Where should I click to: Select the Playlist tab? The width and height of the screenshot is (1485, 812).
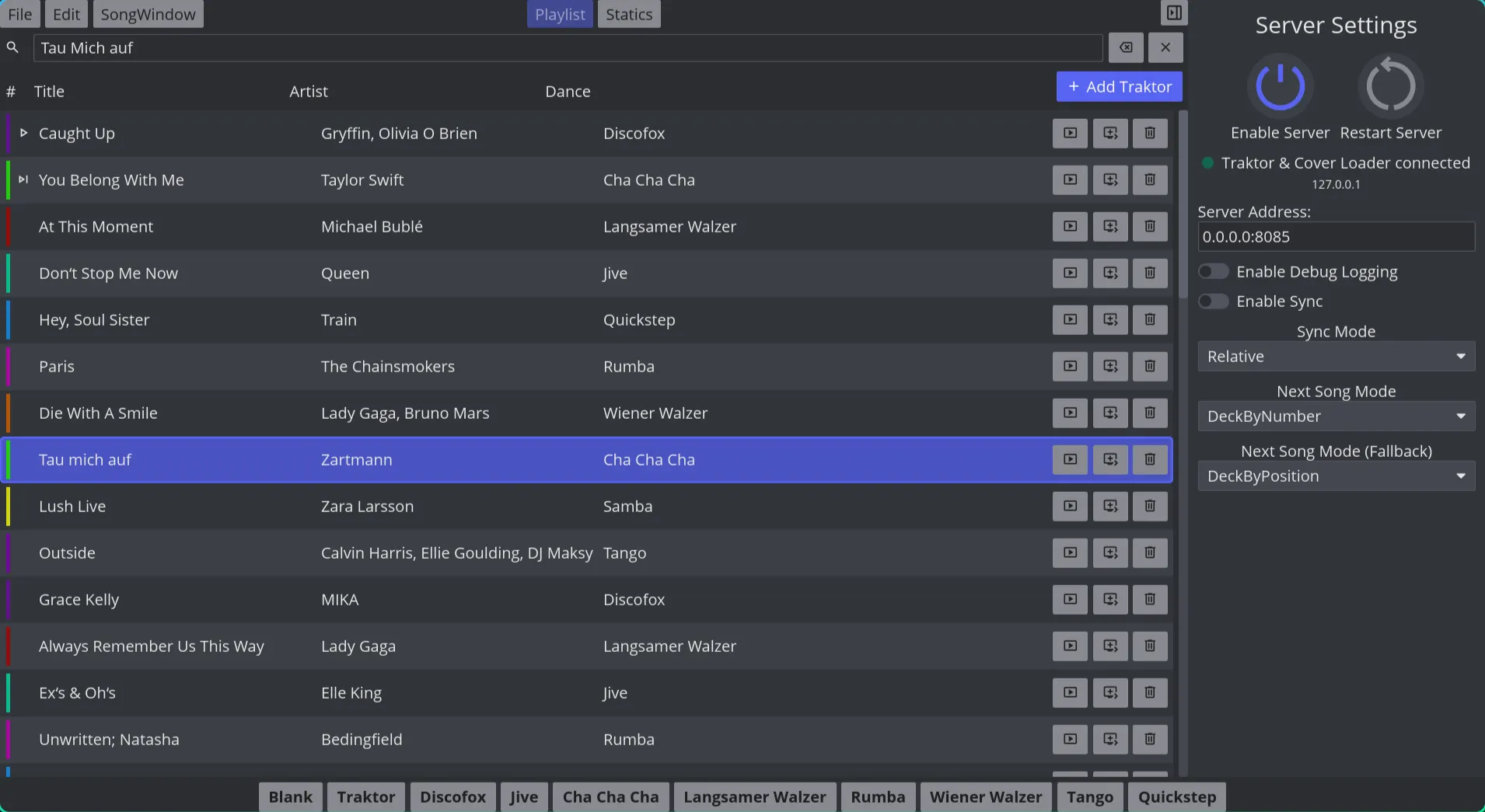tap(560, 14)
